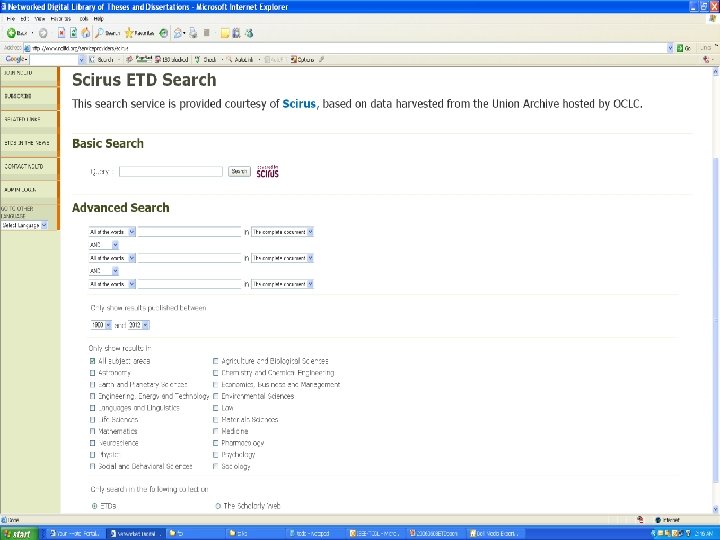The height and width of the screenshot is (540, 720).
Task: Open the Search magnifier tool
Action: pos(107,33)
